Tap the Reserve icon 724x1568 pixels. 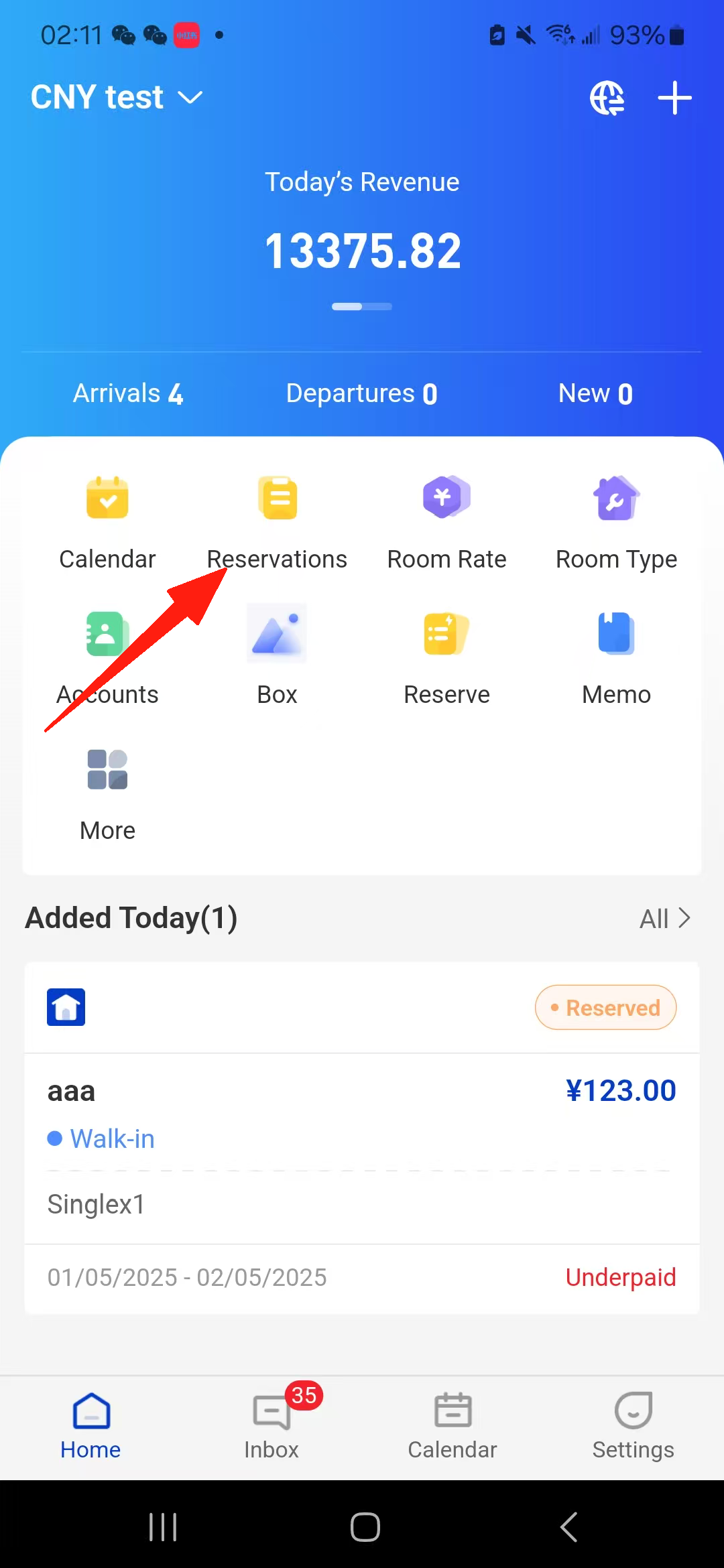pyautogui.click(x=446, y=635)
